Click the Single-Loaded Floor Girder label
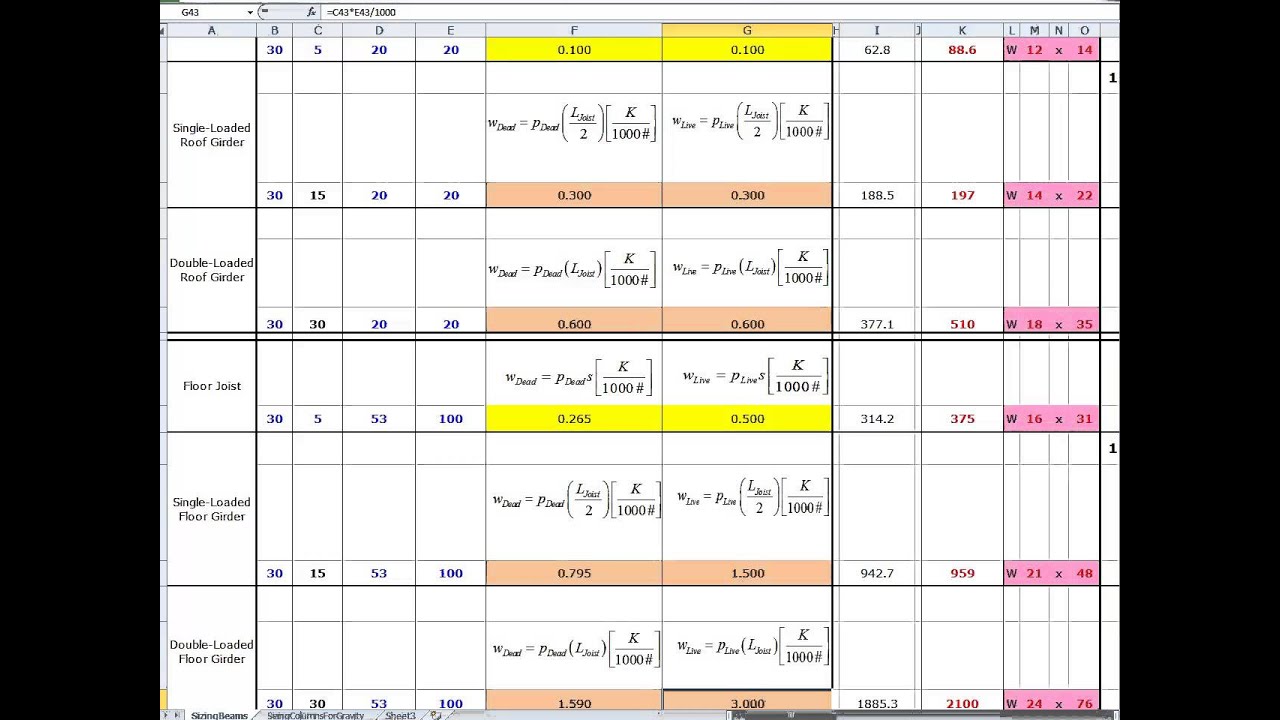The height and width of the screenshot is (720, 1280). coord(212,509)
